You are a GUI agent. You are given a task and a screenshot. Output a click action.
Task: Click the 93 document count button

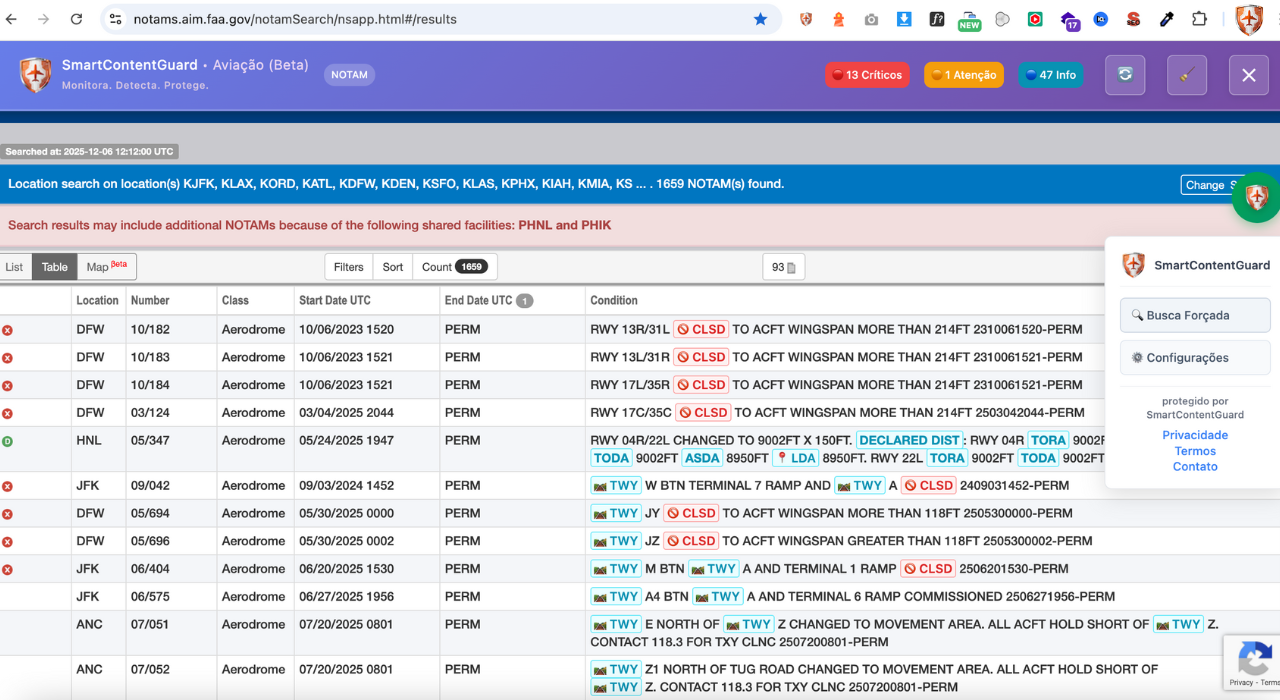783,267
